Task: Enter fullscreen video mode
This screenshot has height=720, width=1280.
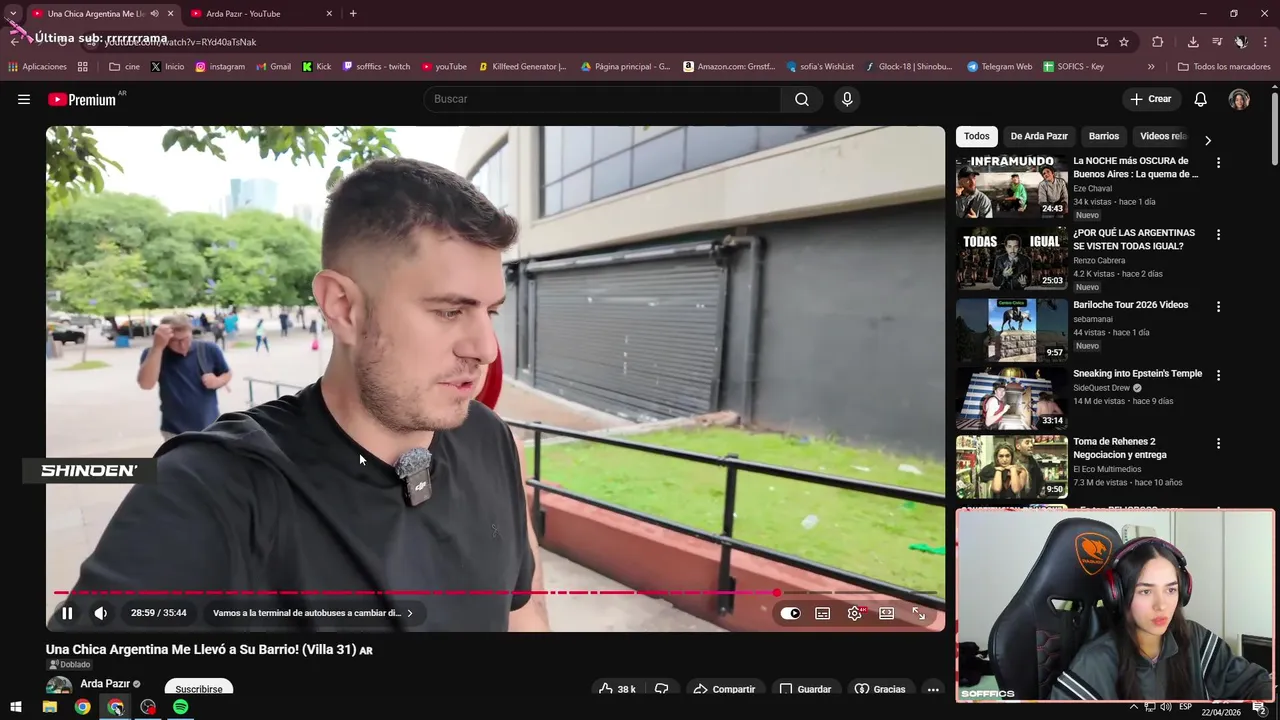Action: [x=919, y=613]
